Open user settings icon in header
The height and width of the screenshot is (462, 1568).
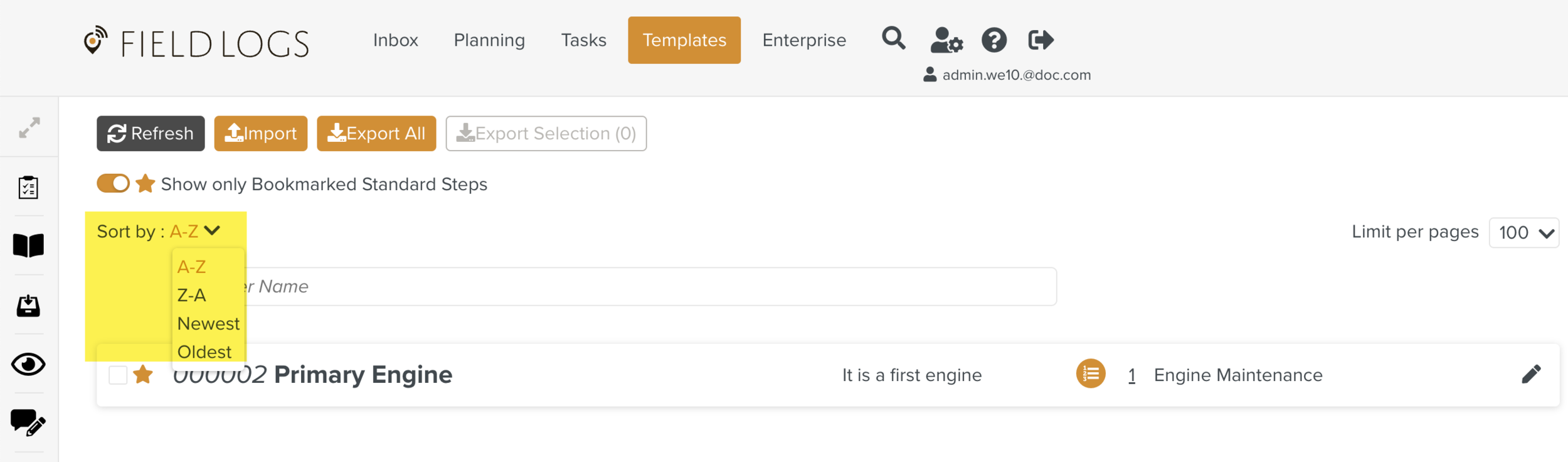(x=946, y=40)
